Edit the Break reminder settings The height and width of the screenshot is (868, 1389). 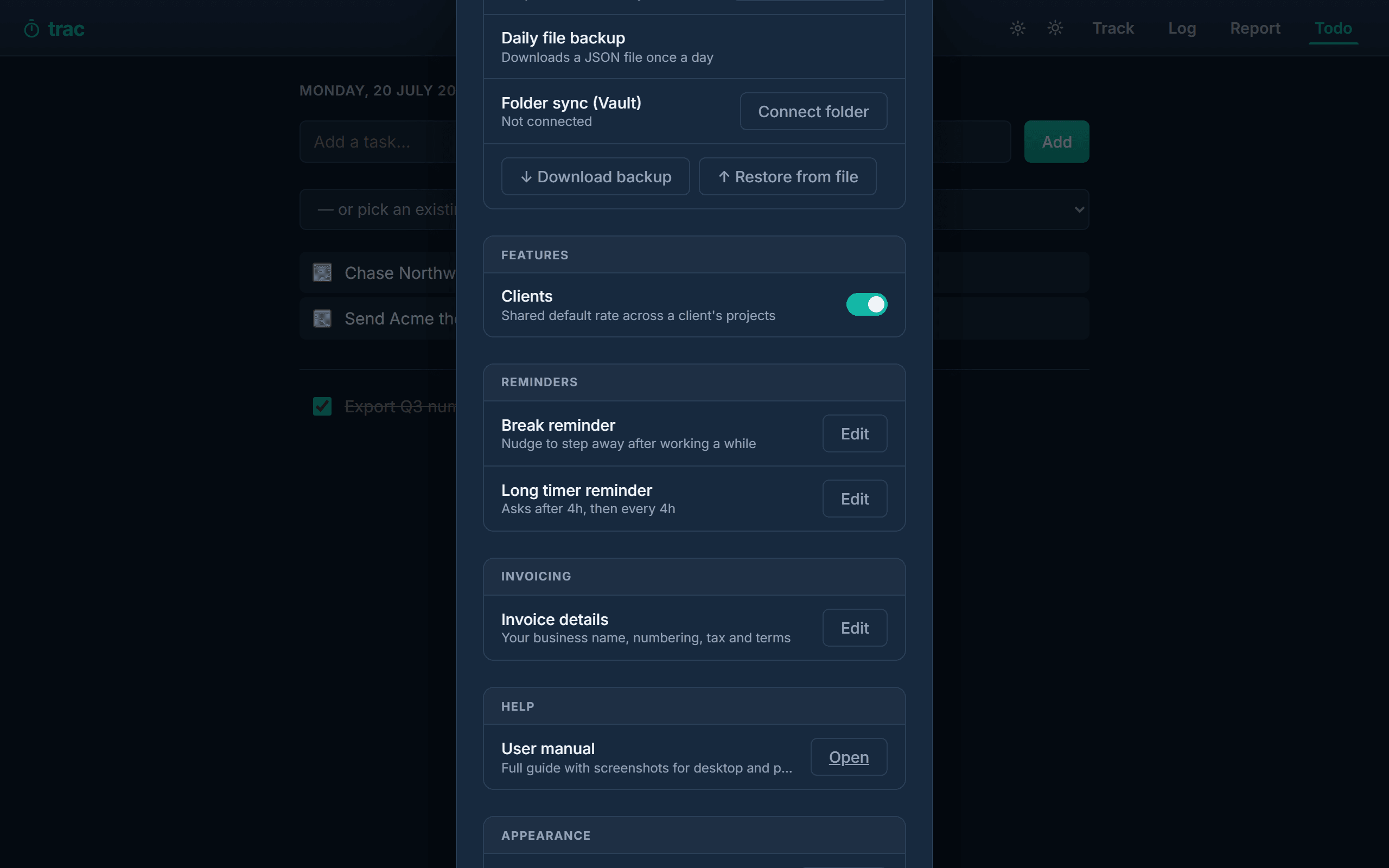tap(855, 433)
